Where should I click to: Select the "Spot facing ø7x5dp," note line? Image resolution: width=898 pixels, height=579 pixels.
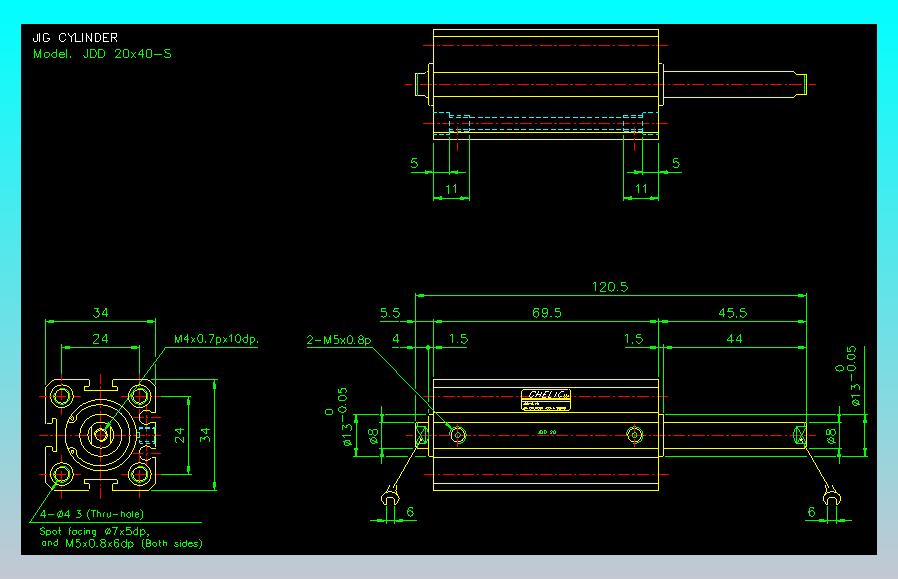click(x=94, y=531)
